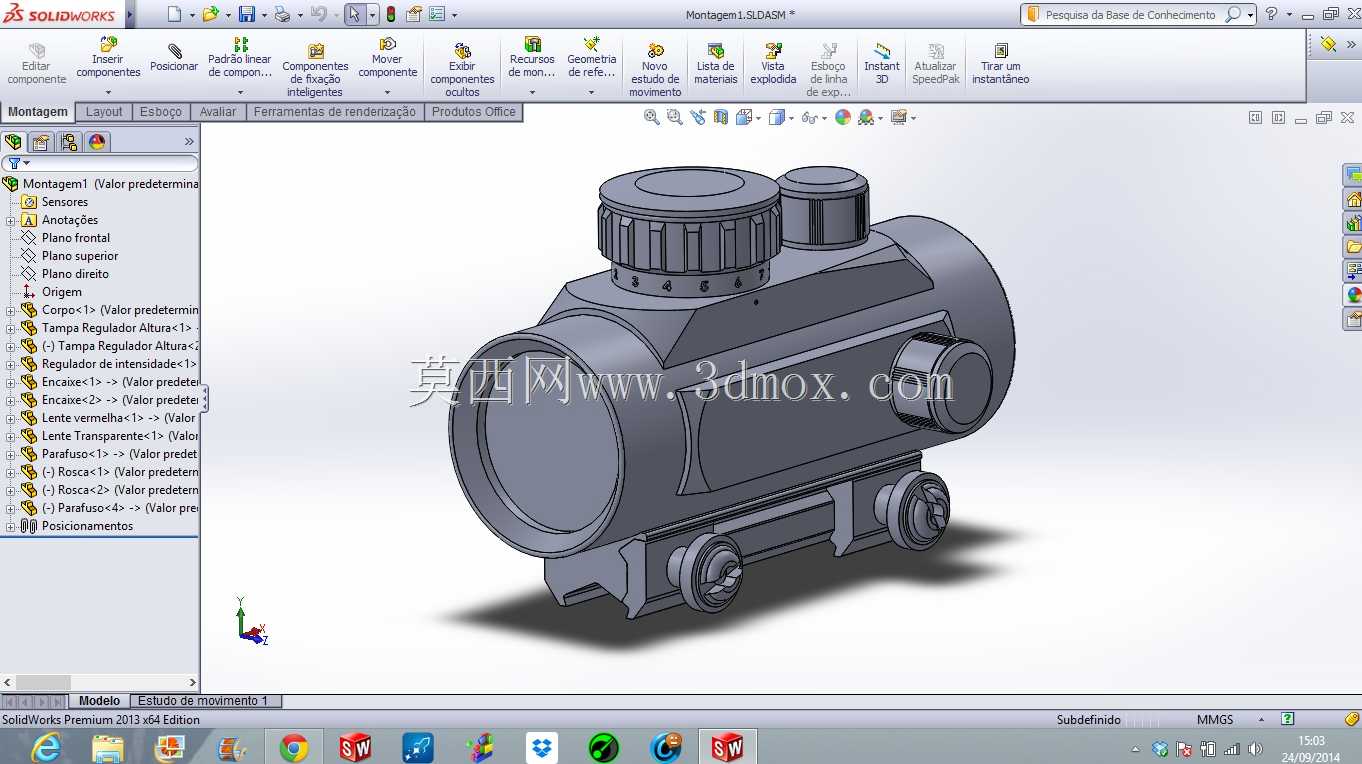Click the feature tree filter field
This screenshot has width=1362, height=764.
coord(100,163)
